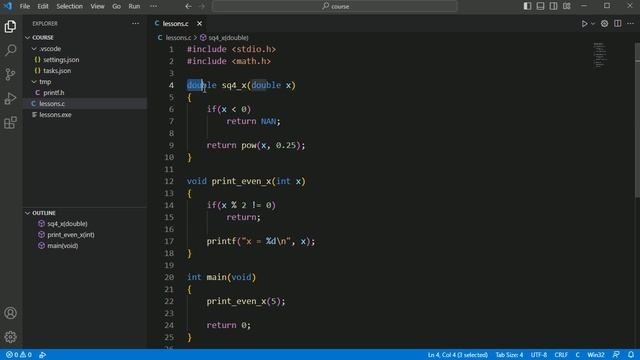Viewport: 640px width, 360px height.
Task: Open the Source Control view
Action: coord(10,74)
